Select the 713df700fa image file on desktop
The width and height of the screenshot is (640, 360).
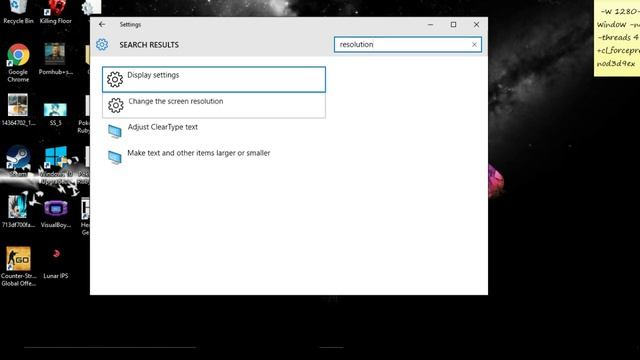point(18,211)
